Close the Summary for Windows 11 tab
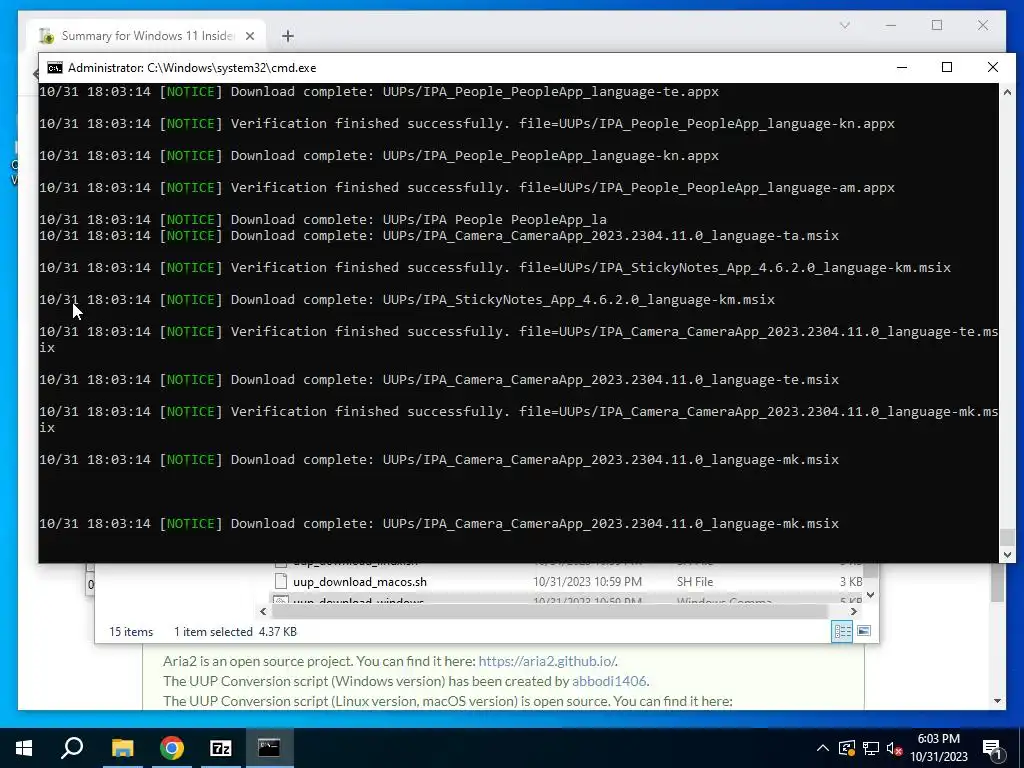The image size is (1024, 768). (249, 36)
